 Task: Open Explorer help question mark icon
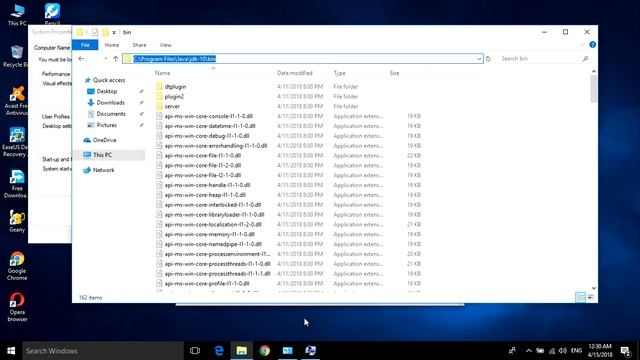click(593, 44)
